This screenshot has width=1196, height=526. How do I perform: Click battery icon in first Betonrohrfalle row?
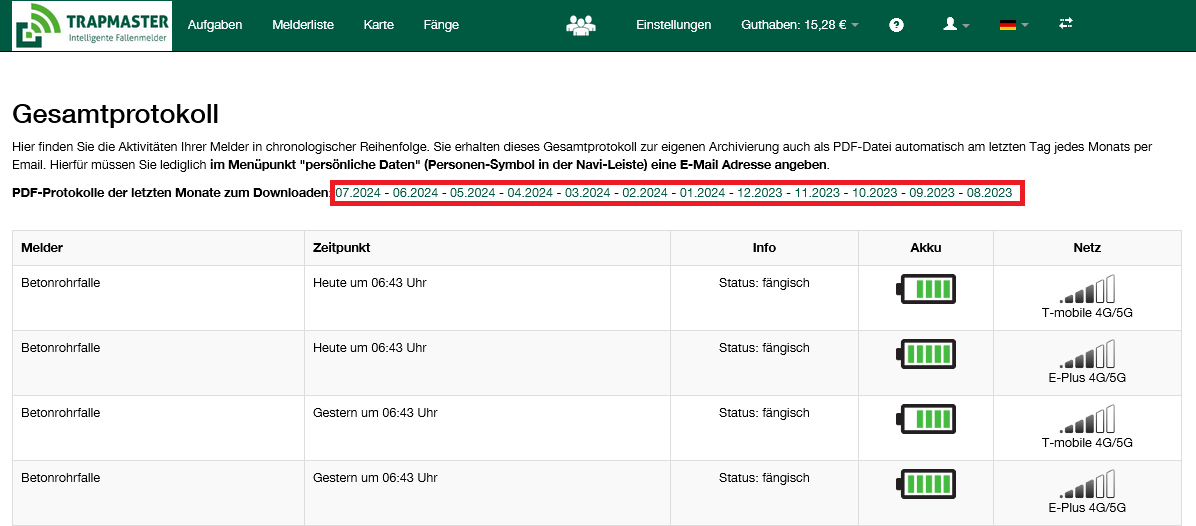point(926,289)
